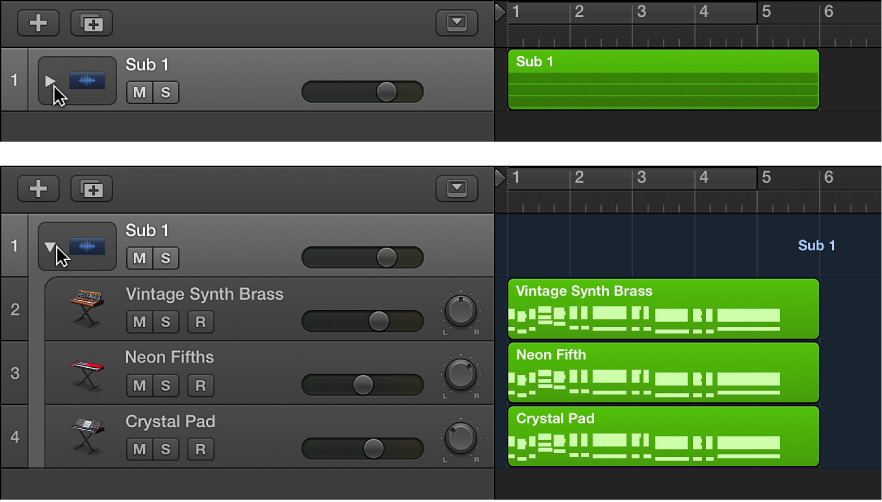
Task: Click bar 6 on the lower panel ruler
Action: pos(829,177)
